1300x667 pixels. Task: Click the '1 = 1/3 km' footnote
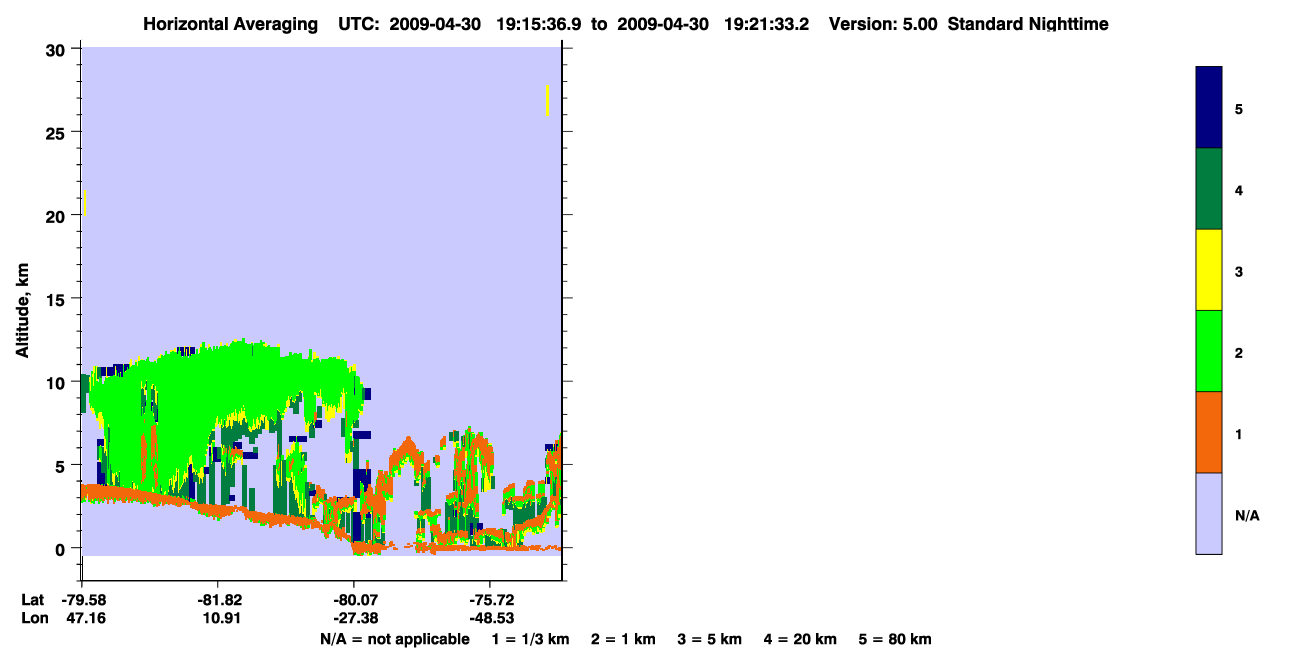(x=531, y=639)
